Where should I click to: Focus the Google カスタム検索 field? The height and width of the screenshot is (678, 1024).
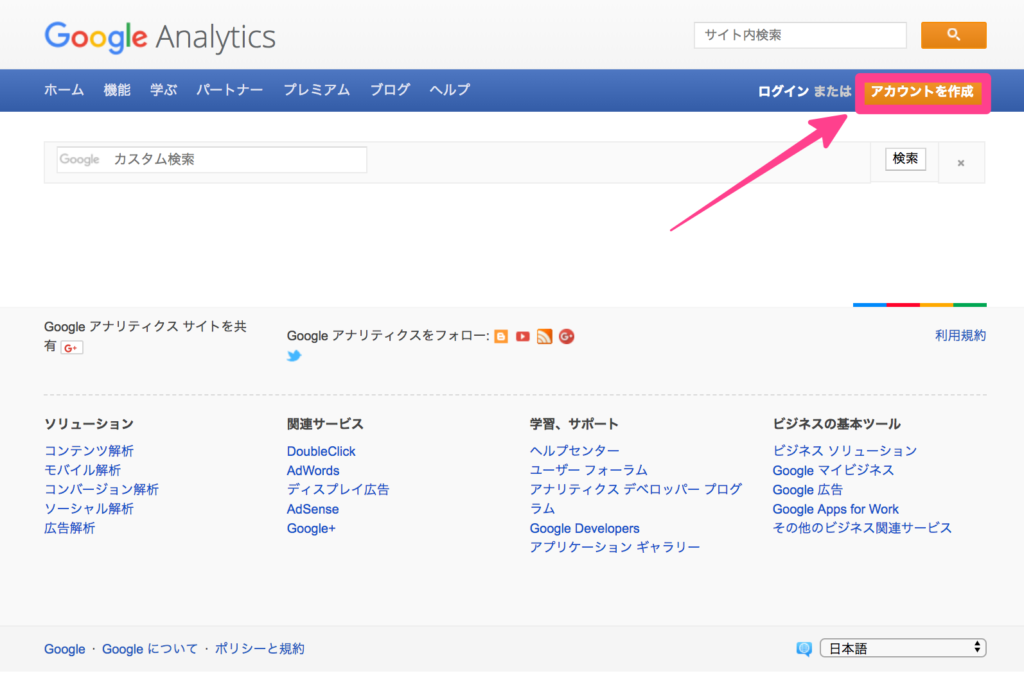[212, 159]
